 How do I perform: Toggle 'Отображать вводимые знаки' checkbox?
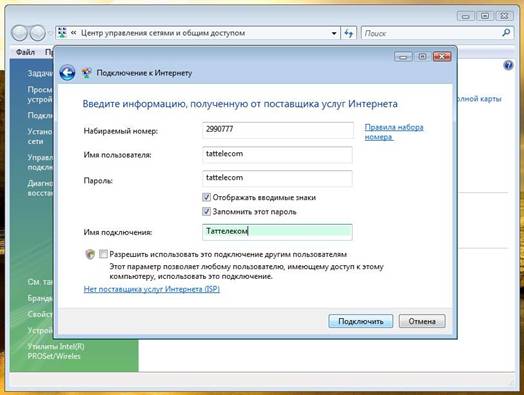tap(206, 197)
